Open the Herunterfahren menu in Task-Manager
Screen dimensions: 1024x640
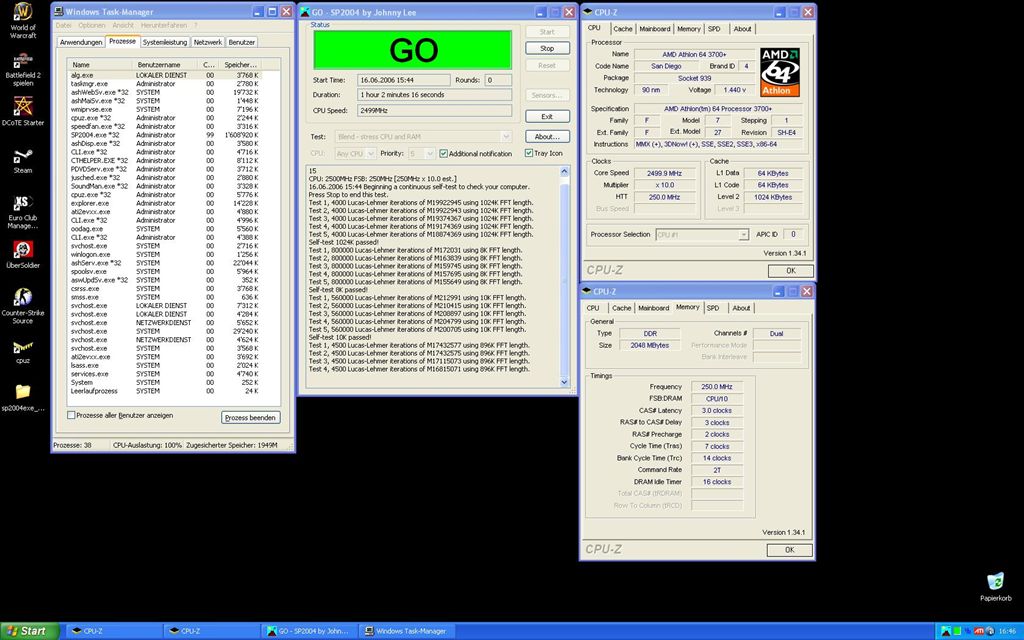(164, 25)
